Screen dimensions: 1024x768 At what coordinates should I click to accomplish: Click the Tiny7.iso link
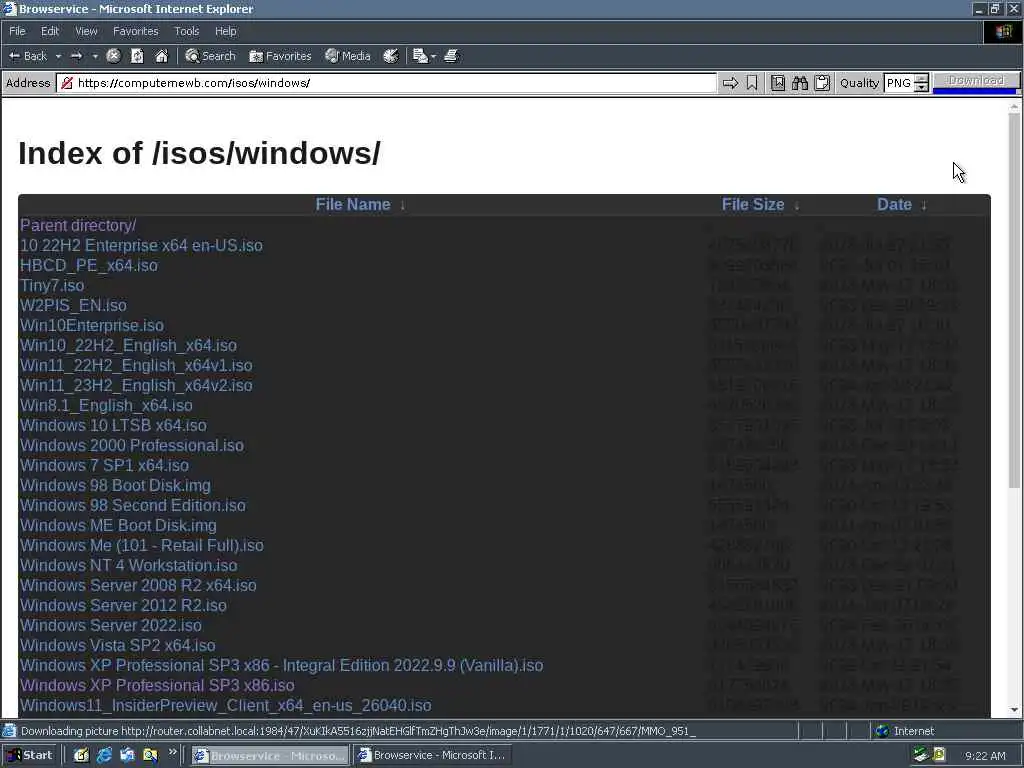coord(52,285)
